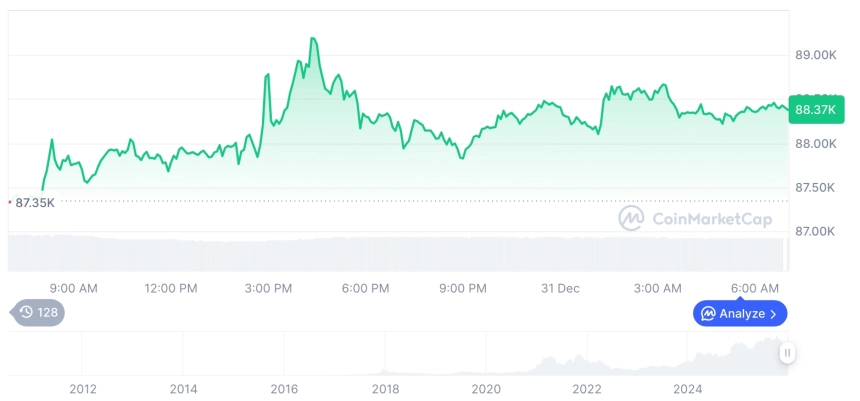Viewport: 860px width, 401px height.
Task: Click the history clock icon beside 128
Action: pyautogui.click(x=26, y=313)
